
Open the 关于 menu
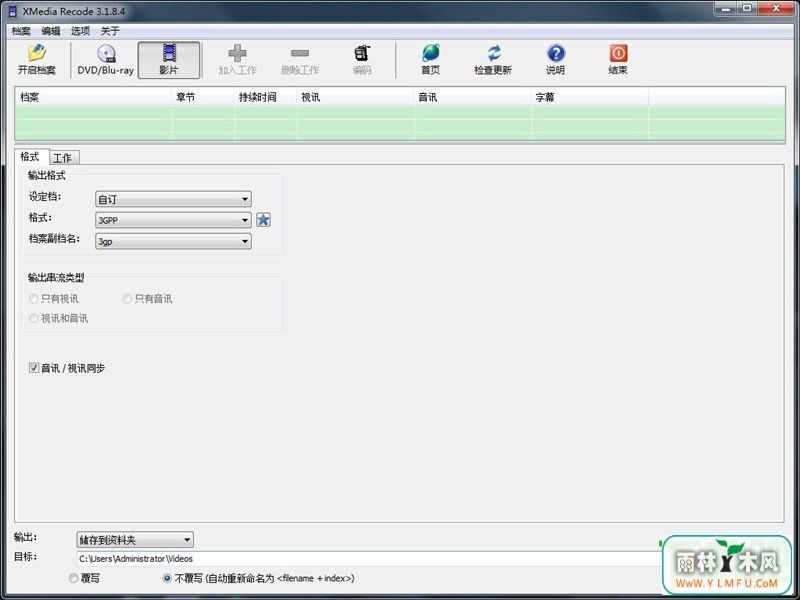(110, 31)
